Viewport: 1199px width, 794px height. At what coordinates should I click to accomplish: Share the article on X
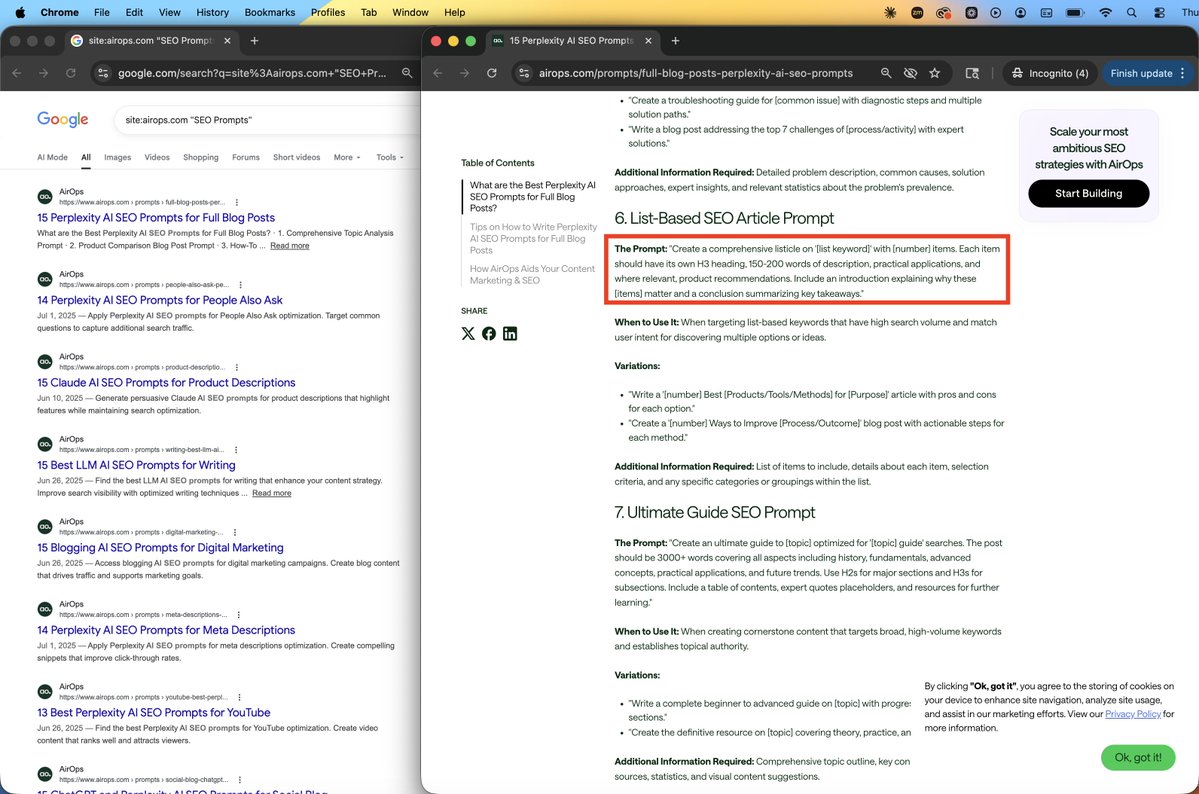468,334
